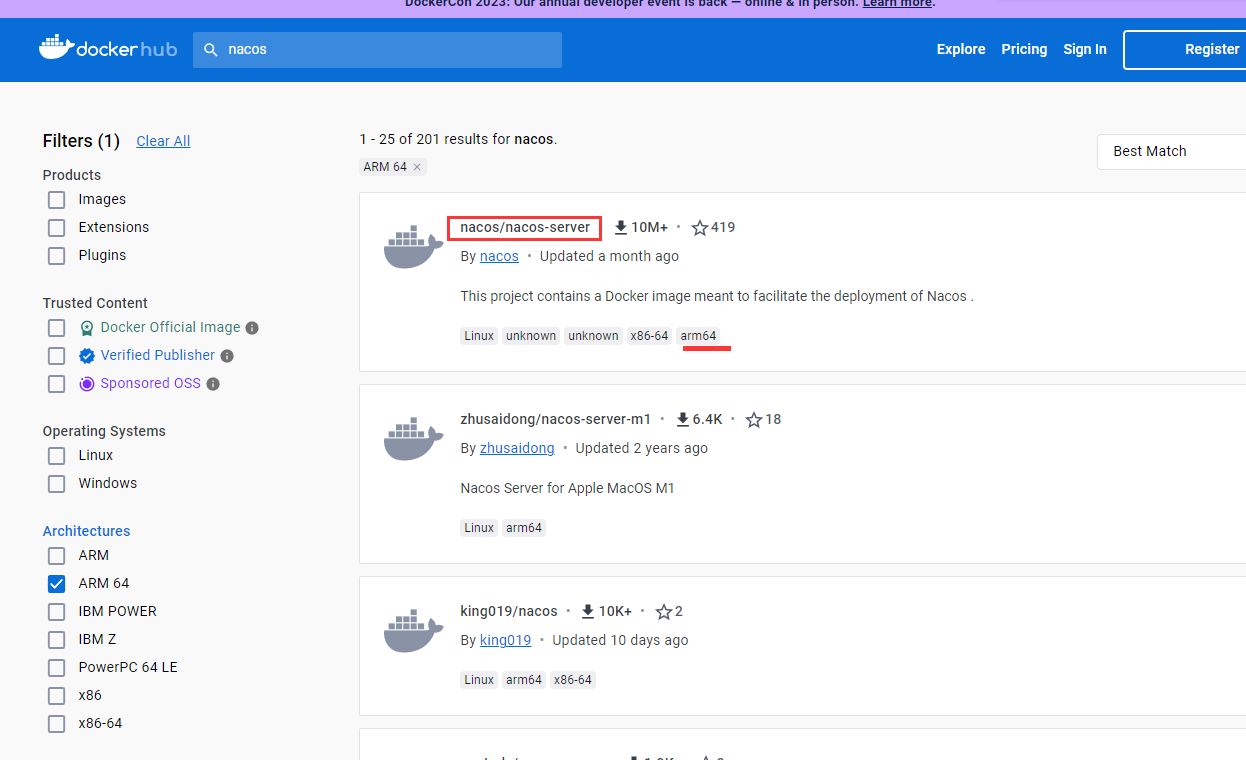This screenshot has width=1246, height=760.
Task: Check the Windows operating system filter
Action: coord(56,484)
